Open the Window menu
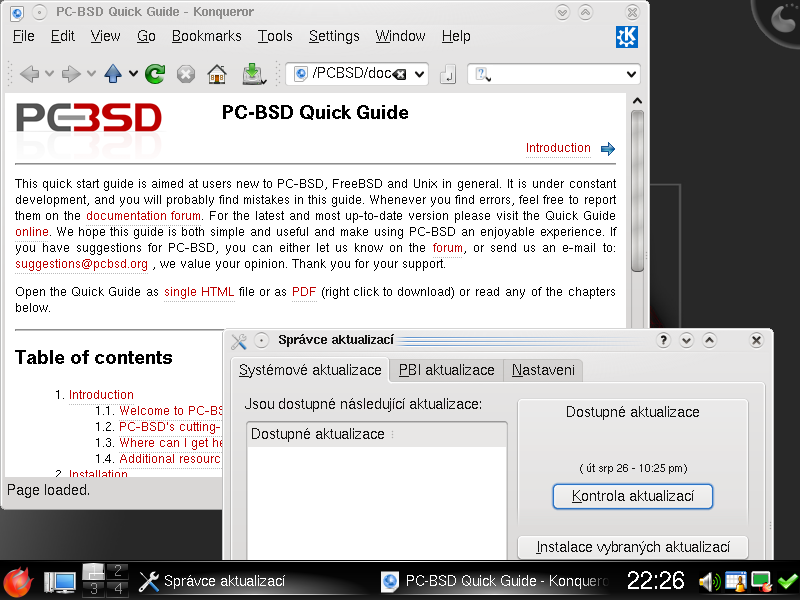The image size is (800, 600). [x=401, y=36]
